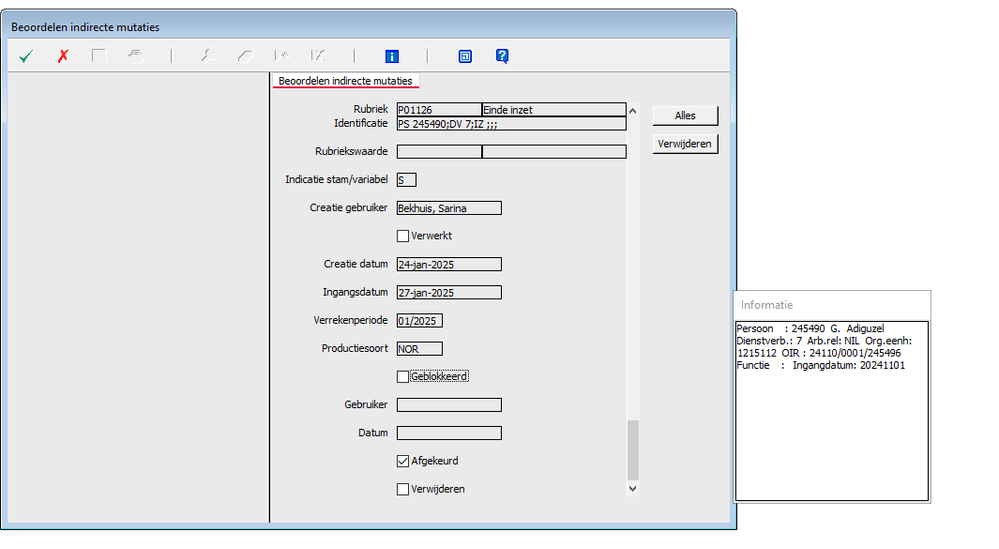Screen dimensions: 999x549
Task: Select the Verrekenperiode field
Action: 419,320
